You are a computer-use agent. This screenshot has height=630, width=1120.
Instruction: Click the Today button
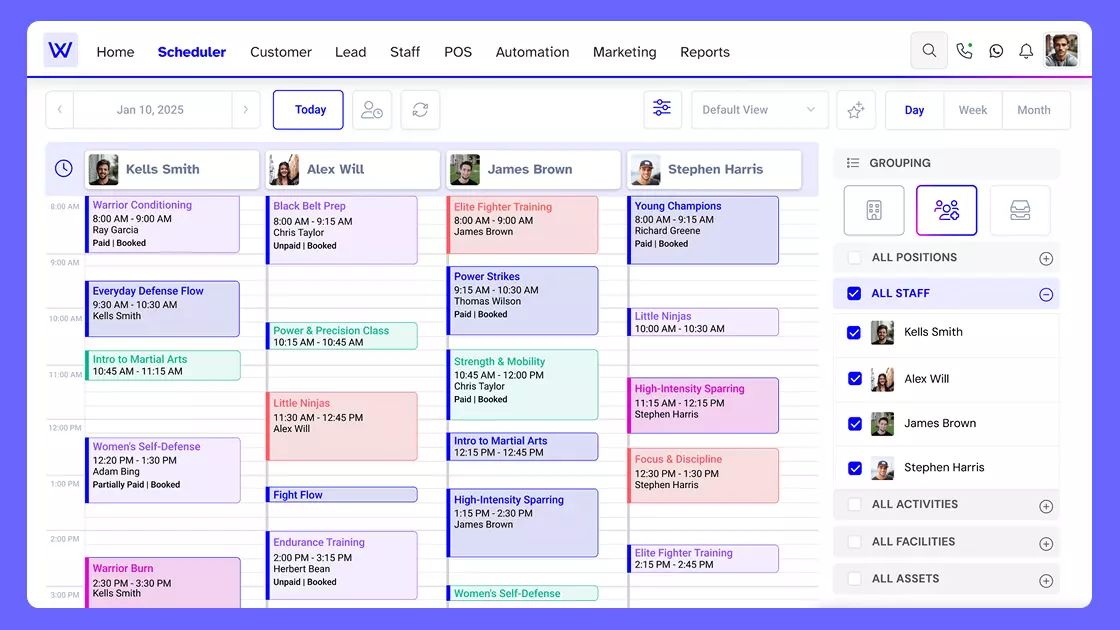[x=308, y=109]
